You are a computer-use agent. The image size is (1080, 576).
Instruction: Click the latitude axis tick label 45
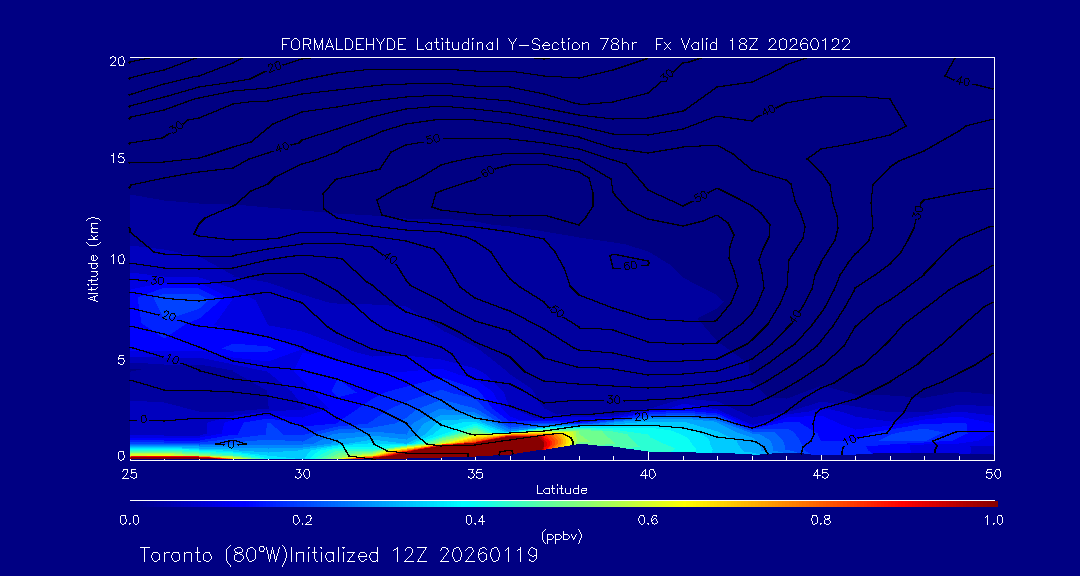(x=821, y=473)
